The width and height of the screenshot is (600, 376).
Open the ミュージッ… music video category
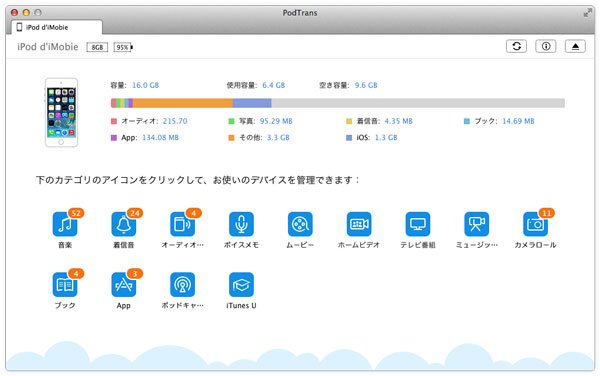coord(477,225)
